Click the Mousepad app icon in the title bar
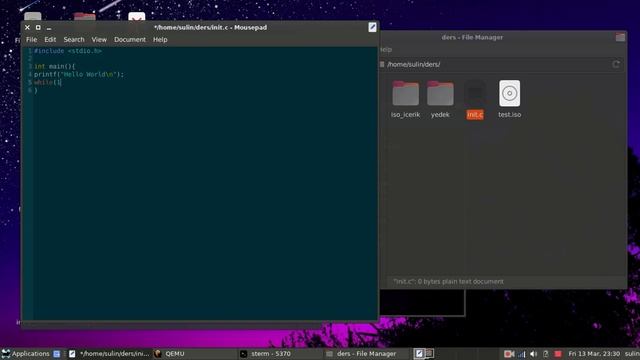 click(372, 27)
